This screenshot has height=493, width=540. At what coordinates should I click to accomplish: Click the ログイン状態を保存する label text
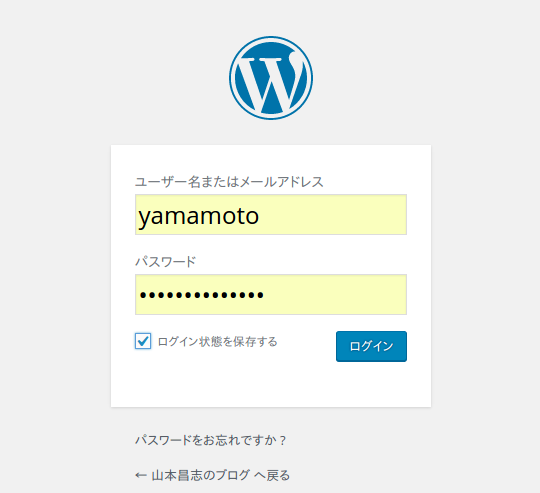217,342
